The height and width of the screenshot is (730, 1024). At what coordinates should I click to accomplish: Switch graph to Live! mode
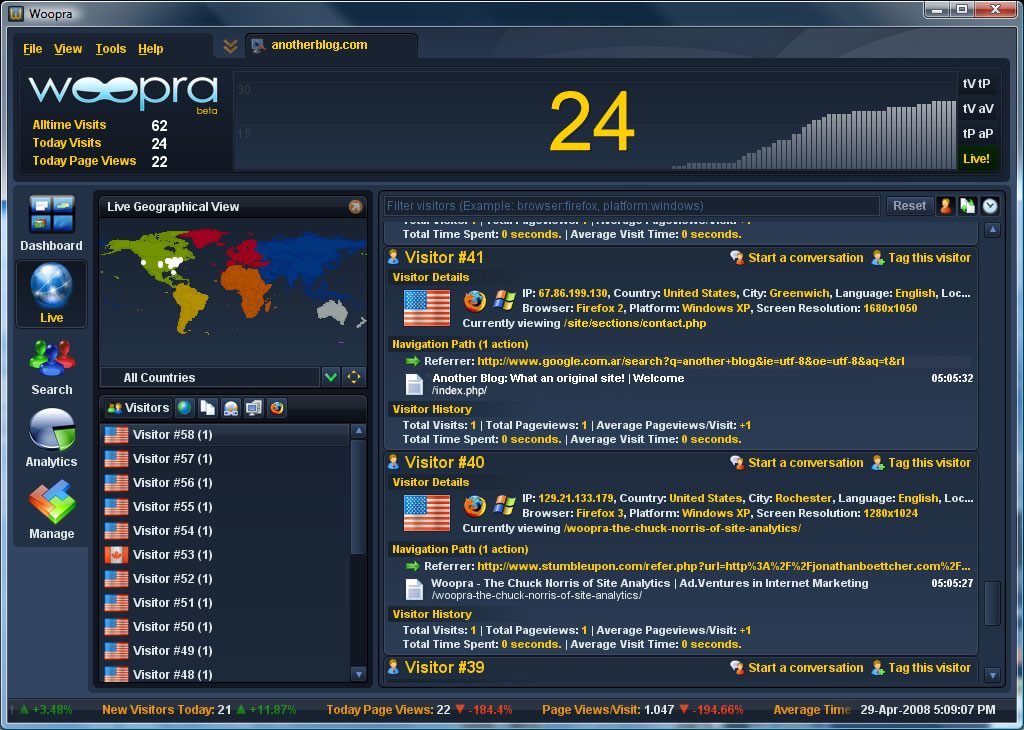click(976, 159)
